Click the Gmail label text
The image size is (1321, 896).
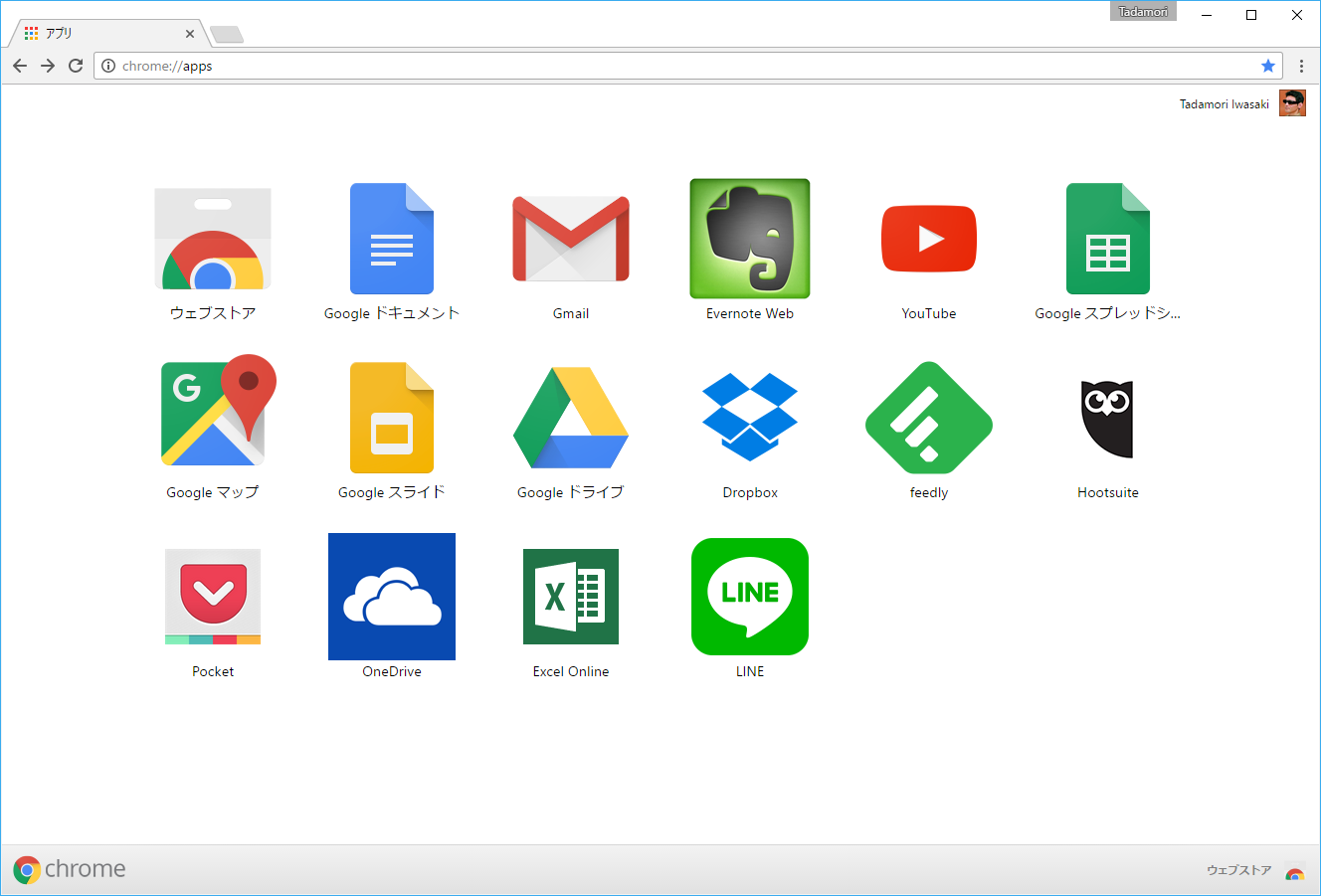[x=571, y=313]
